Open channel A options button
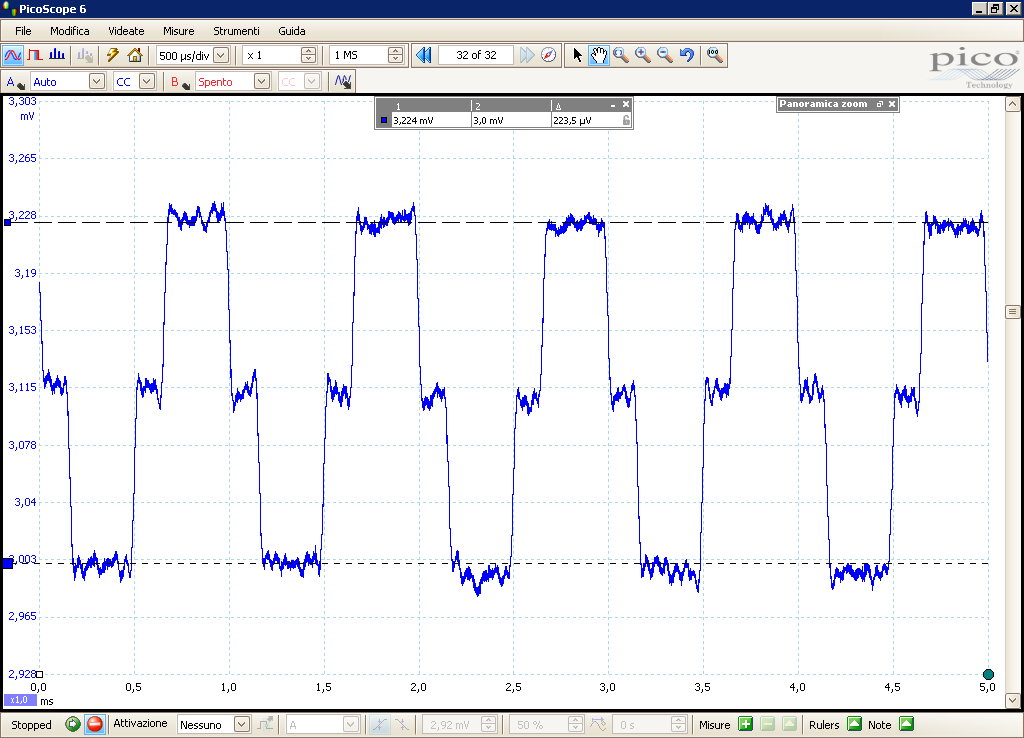The width and height of the screenshot is (1024, 738). [x=14, y=82]
